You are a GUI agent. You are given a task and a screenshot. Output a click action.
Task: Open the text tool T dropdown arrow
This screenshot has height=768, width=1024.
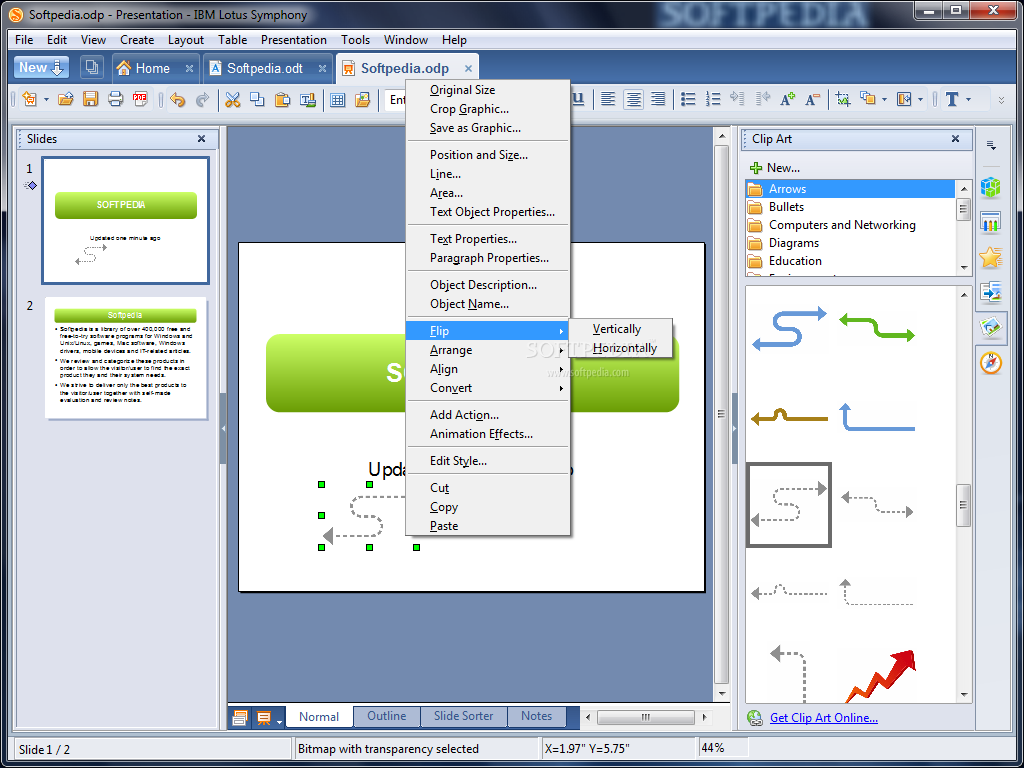coord(968,100)
